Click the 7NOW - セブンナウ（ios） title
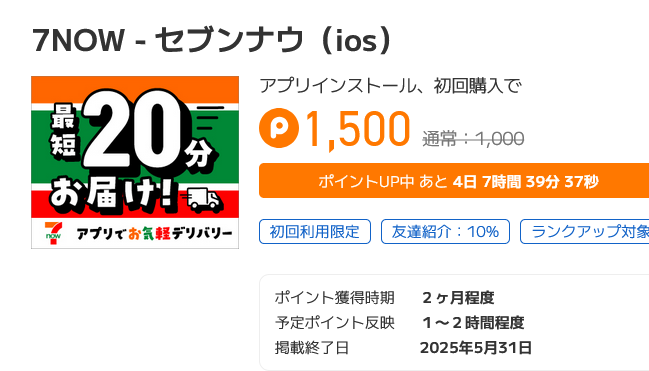Image resolution: width=649 pixels, height=371 pixels. 212,40
